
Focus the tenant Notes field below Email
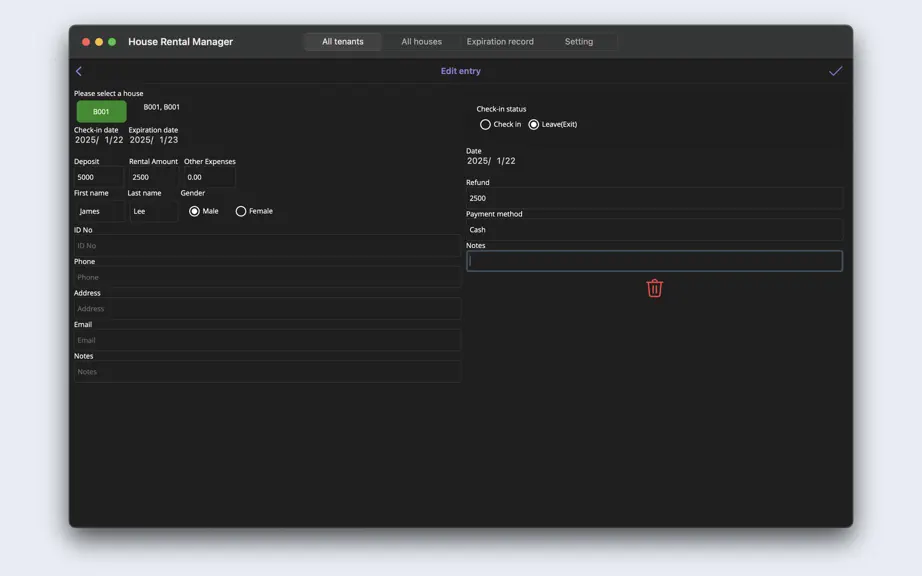(268, 371)
